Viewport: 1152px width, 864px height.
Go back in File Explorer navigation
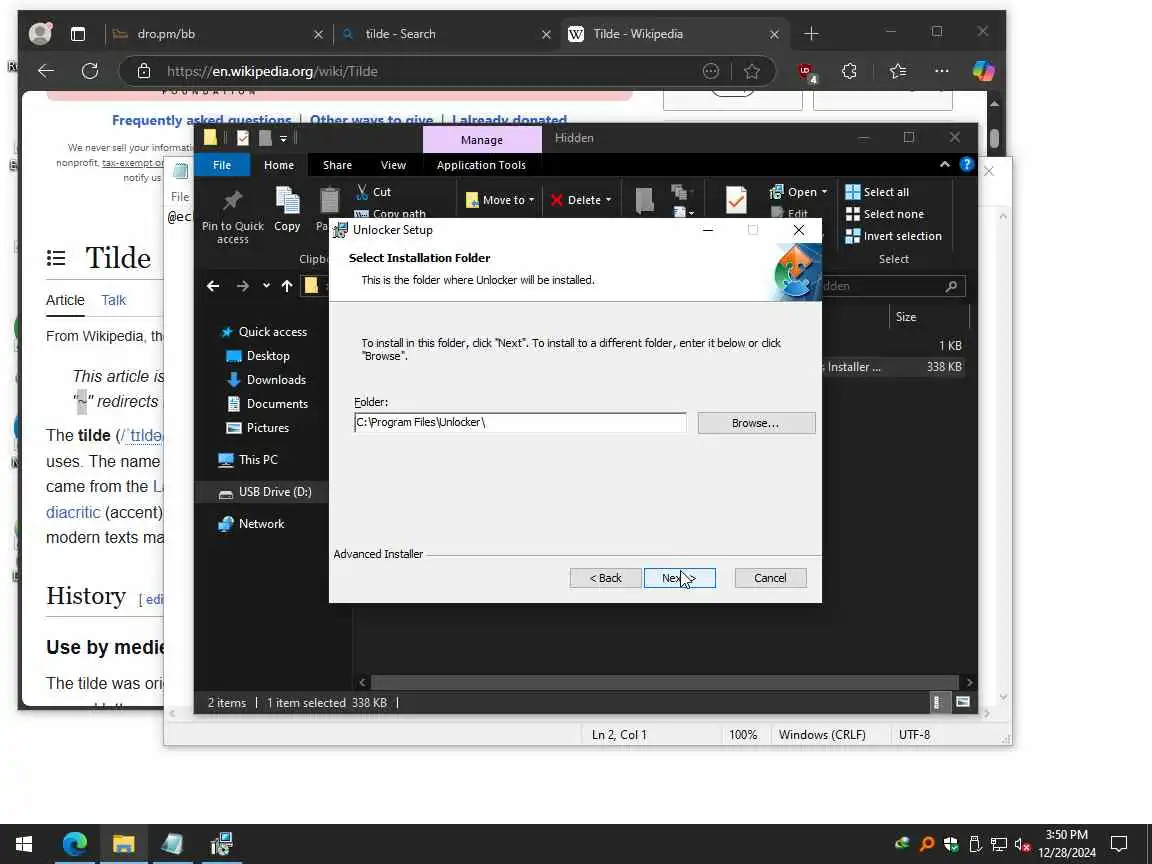coord(213,286)
